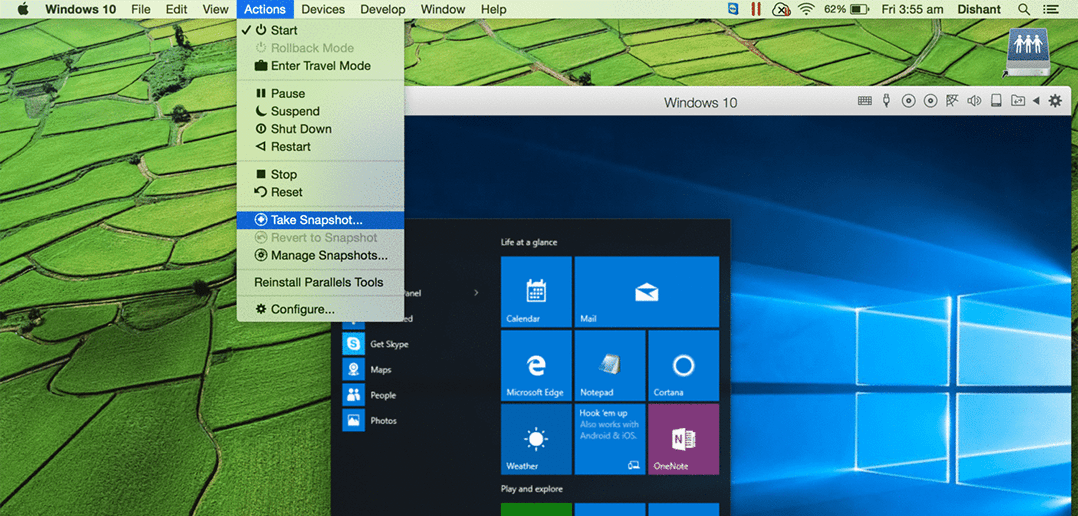
Task: Open Manage Snapshots... from the menu
Action: click(320, 256)
